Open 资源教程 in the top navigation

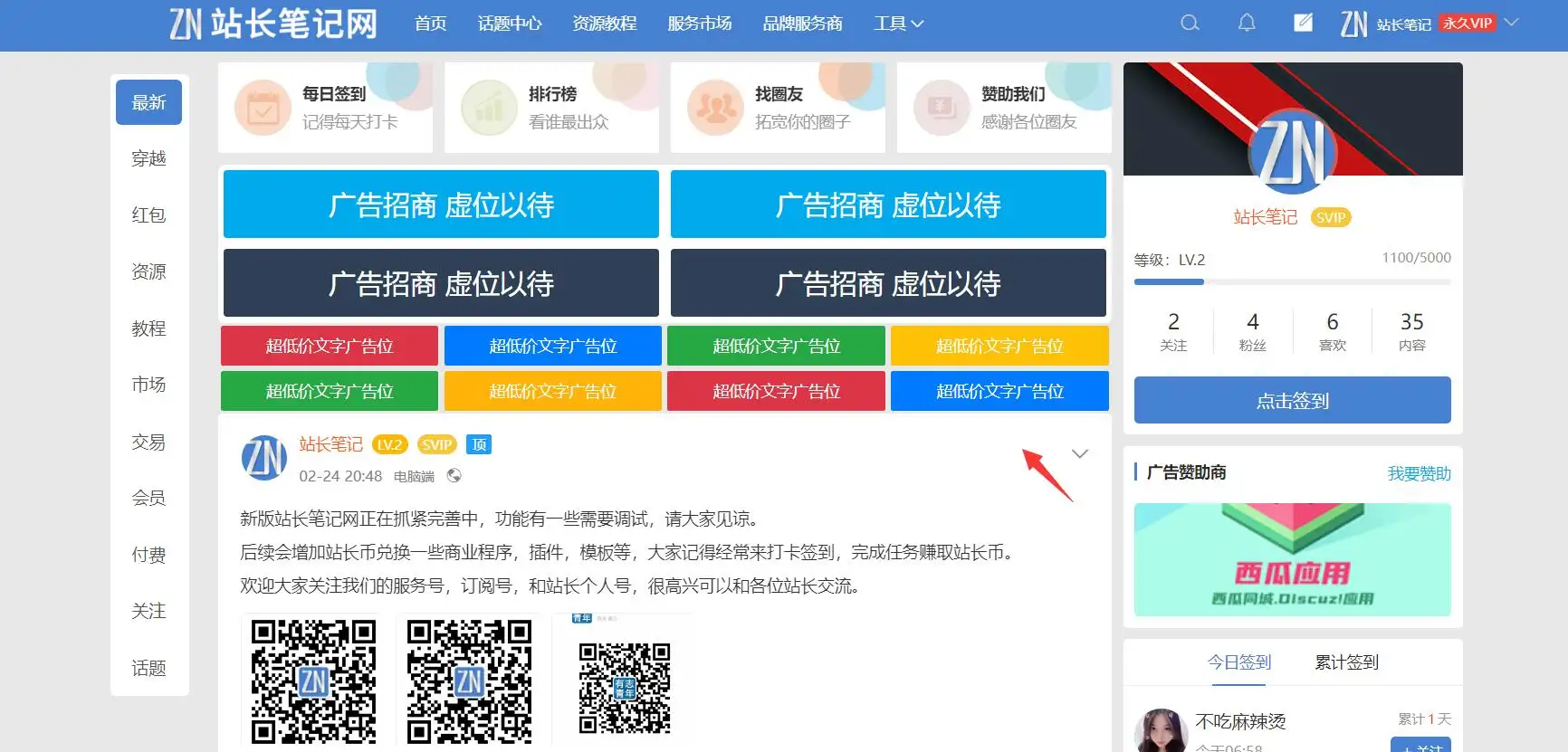(x=605, y=24)
